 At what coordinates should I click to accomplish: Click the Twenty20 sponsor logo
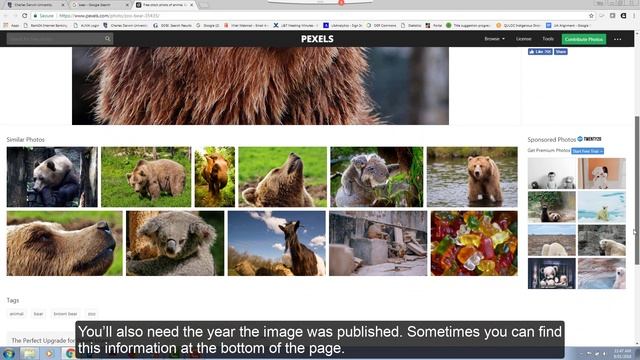point(589,139)
